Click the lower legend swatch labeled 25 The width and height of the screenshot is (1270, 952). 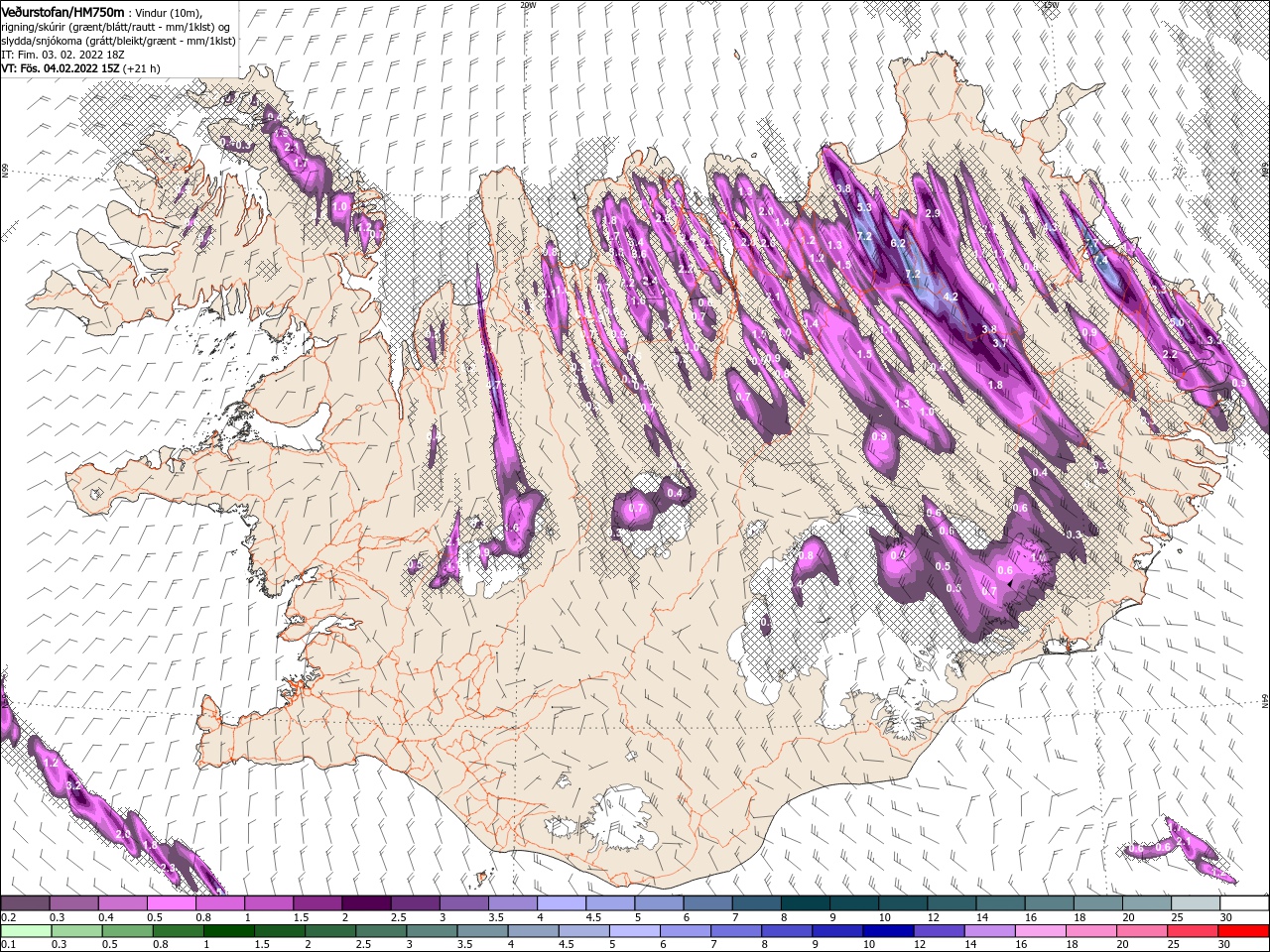point(1192,931)
